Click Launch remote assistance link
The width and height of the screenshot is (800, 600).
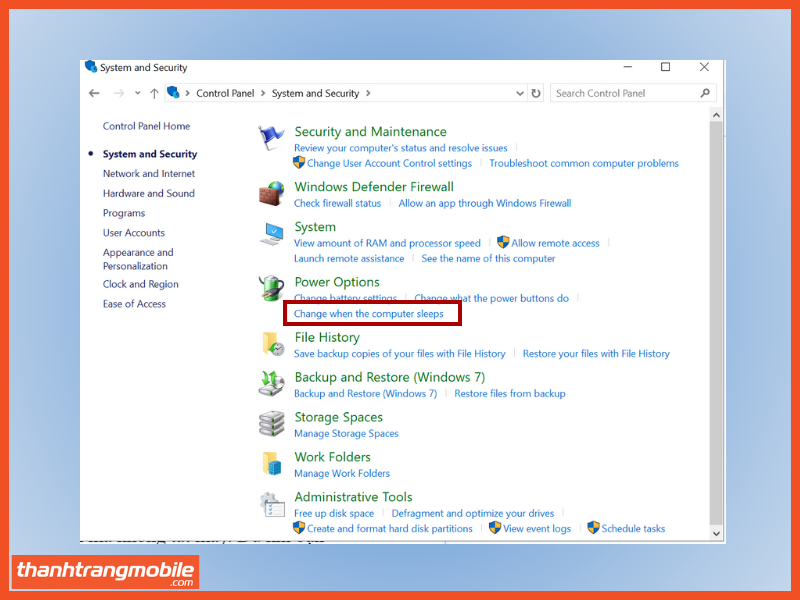pos(349,259)
